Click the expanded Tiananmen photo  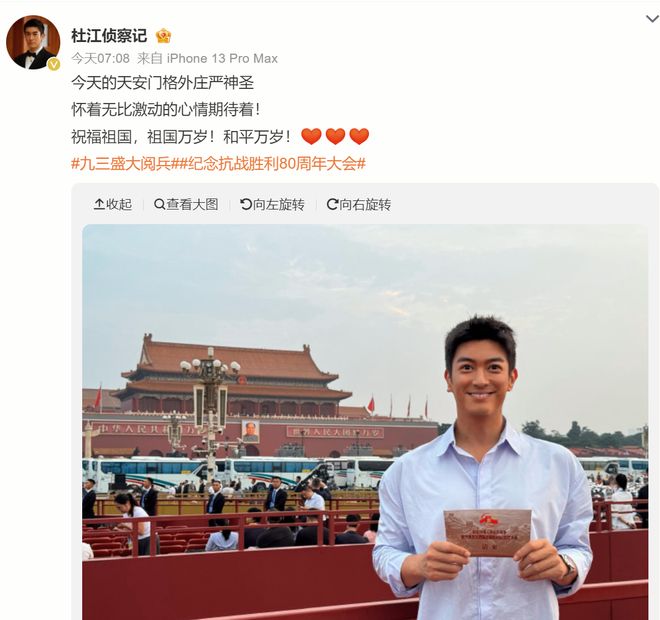tap(365, 422)
